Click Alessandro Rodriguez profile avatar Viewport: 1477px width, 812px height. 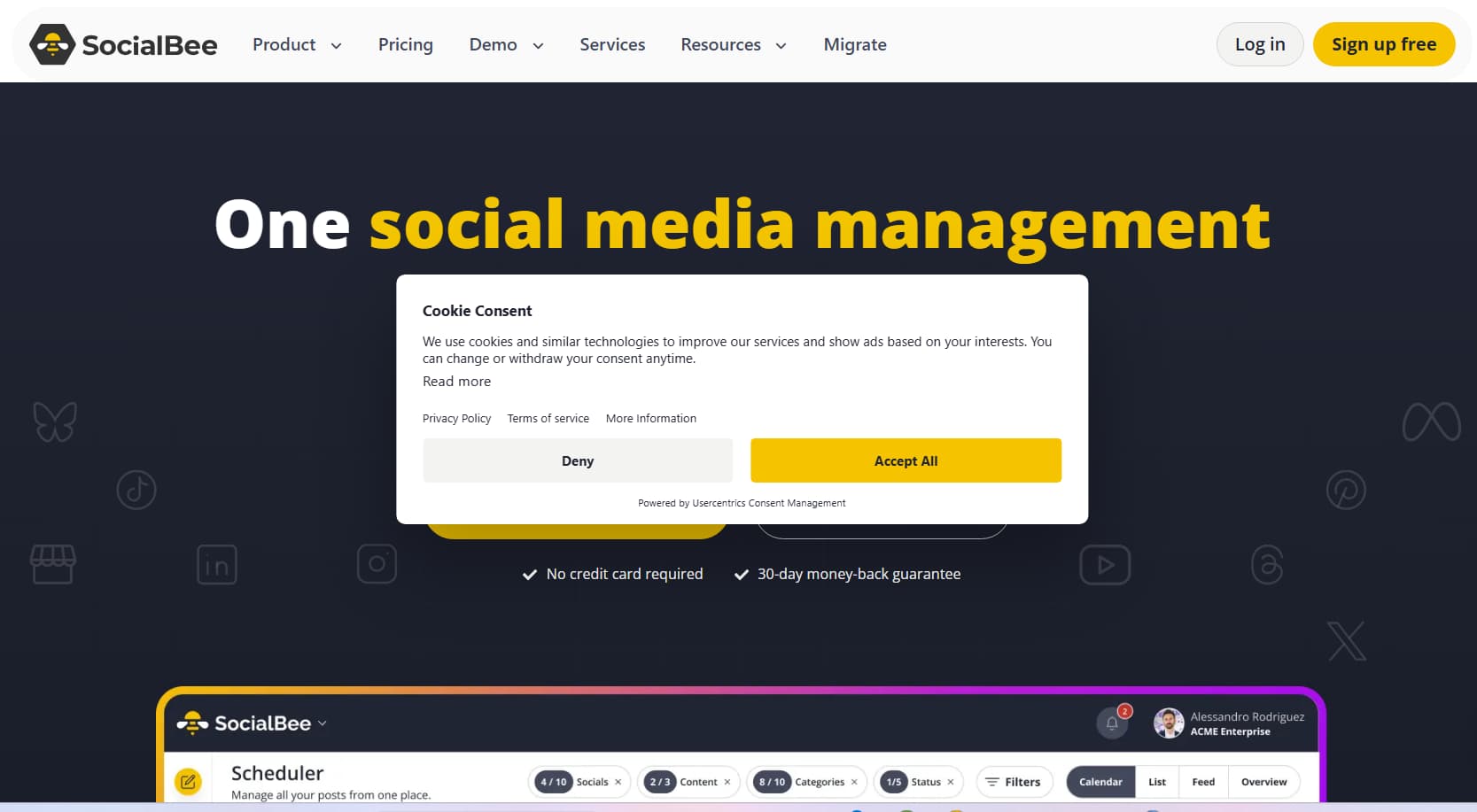pos(1169,723)
